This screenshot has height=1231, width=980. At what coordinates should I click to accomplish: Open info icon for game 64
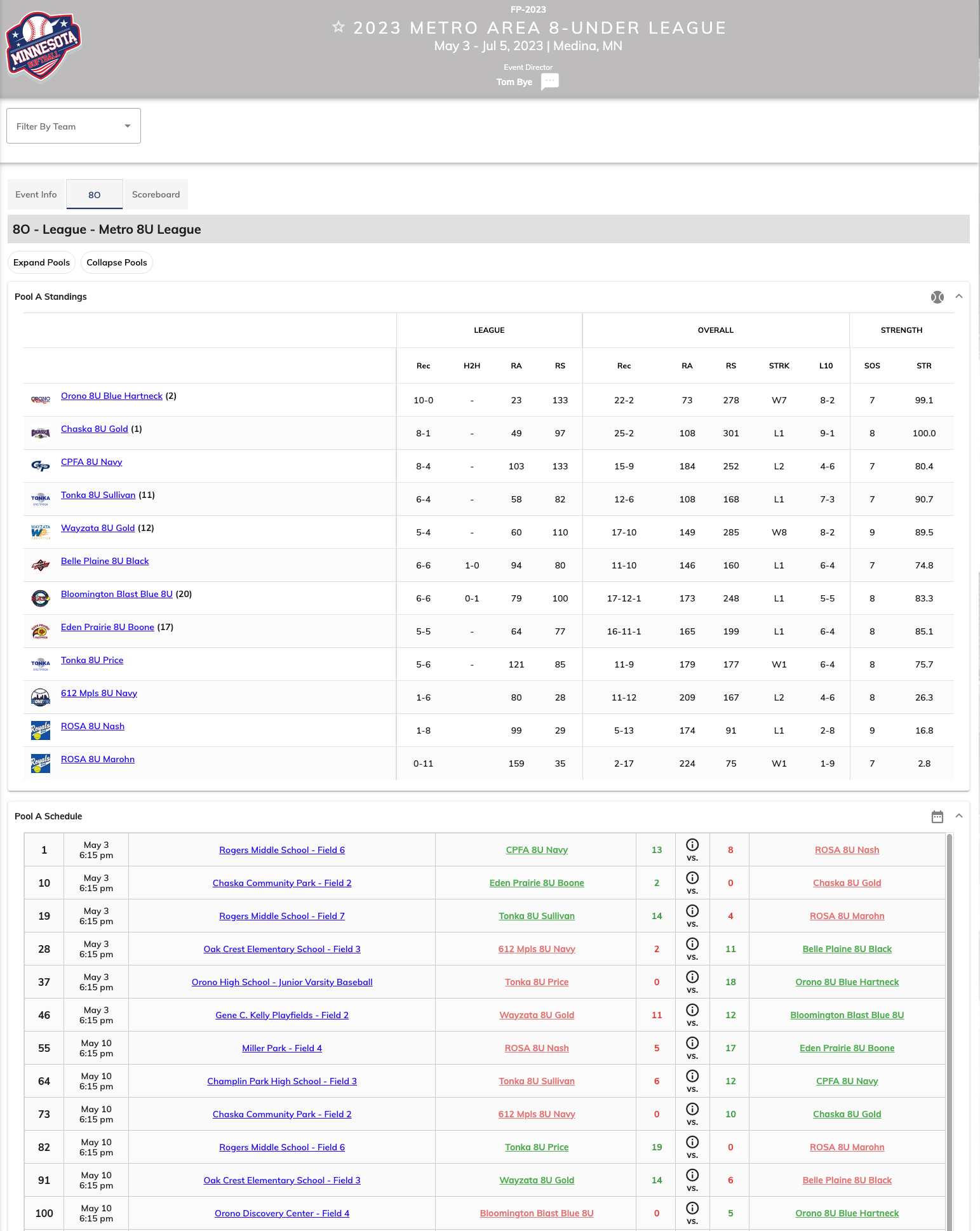[692, 1076]
